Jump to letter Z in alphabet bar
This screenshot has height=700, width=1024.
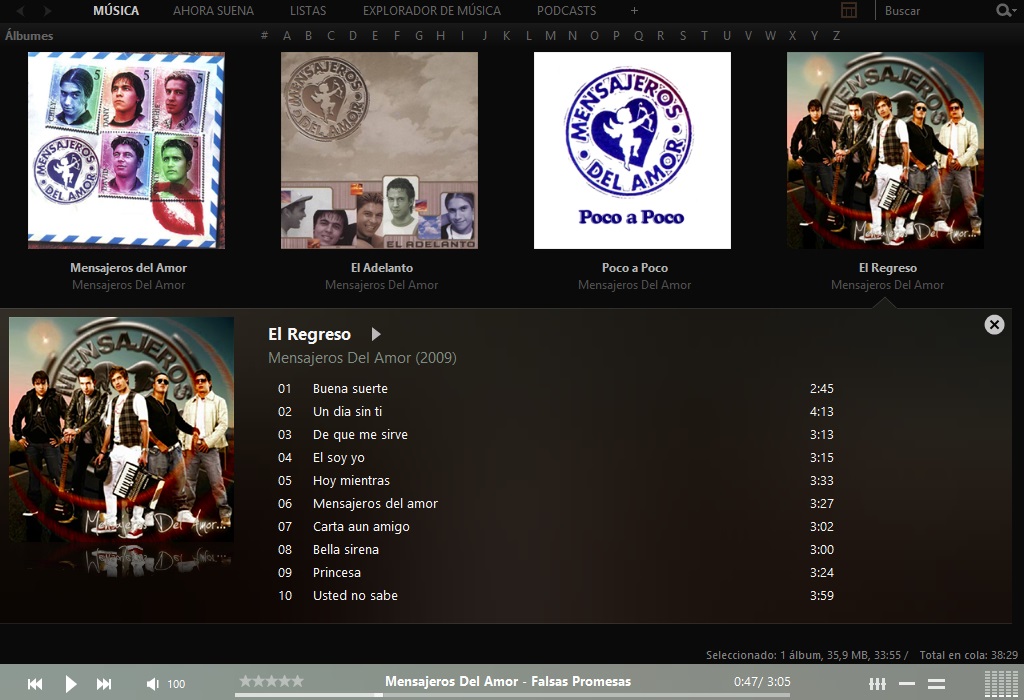tap(836, 35)
